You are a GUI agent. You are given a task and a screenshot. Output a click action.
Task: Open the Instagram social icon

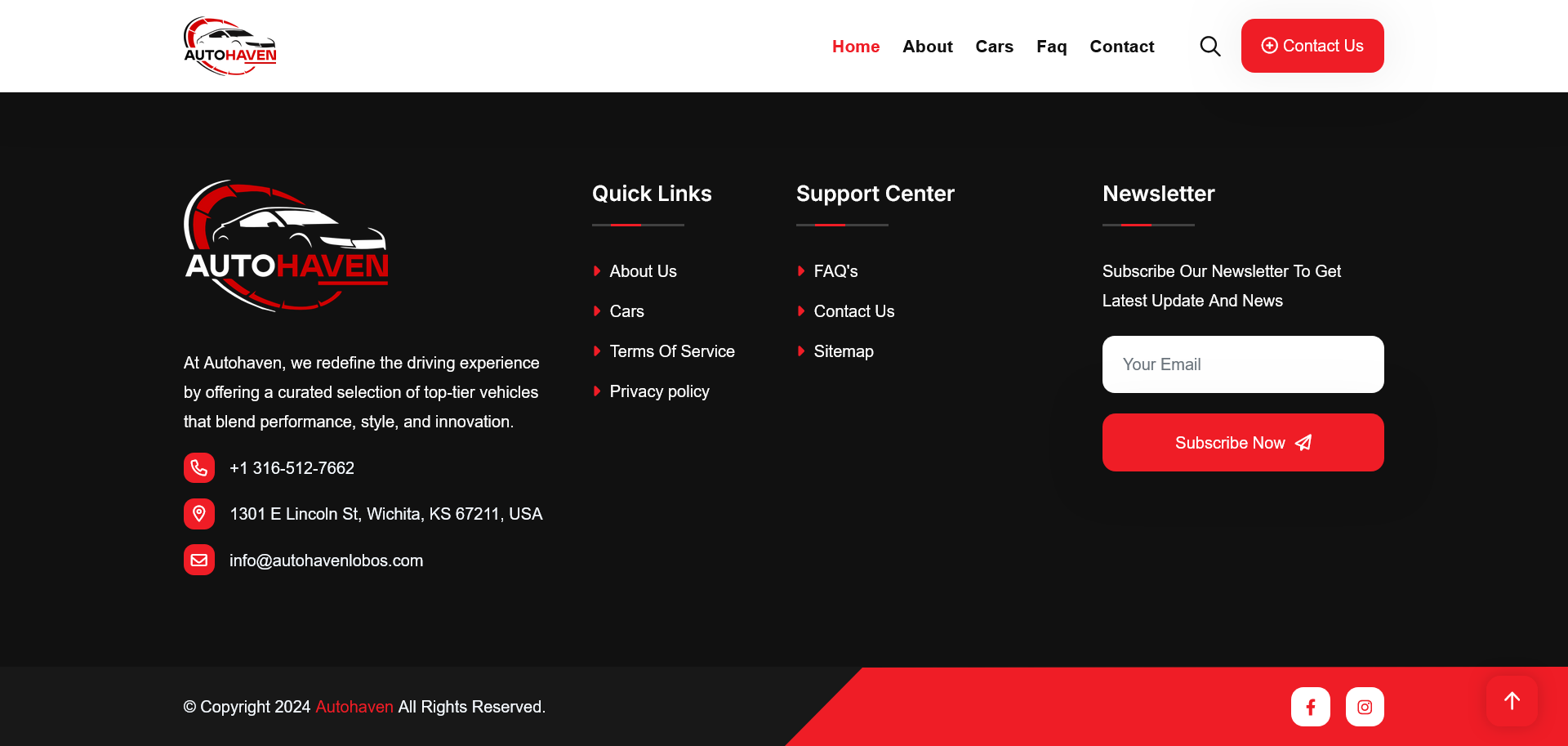1364,707
